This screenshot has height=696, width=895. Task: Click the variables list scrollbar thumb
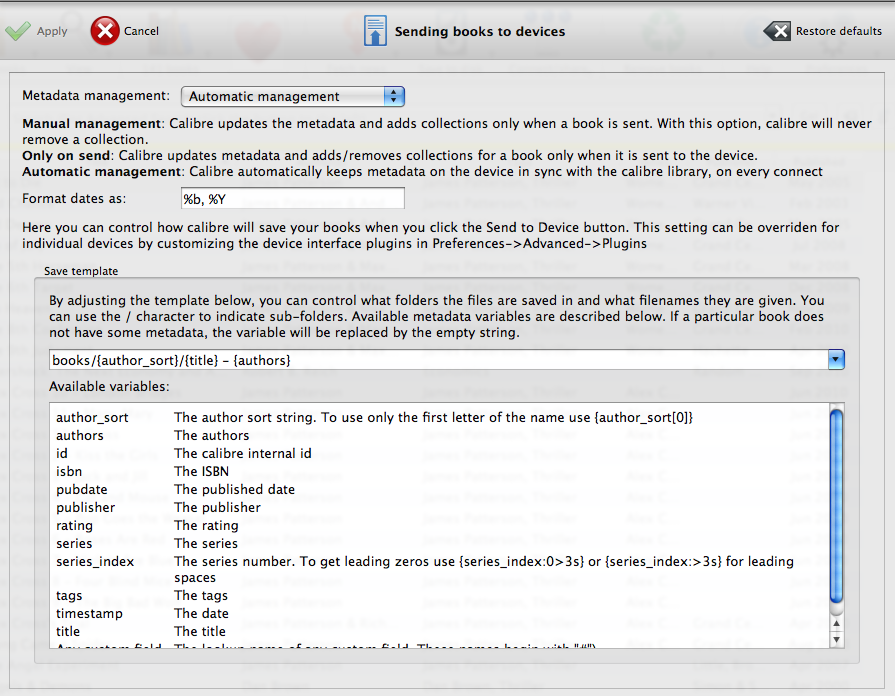[836, 506]
